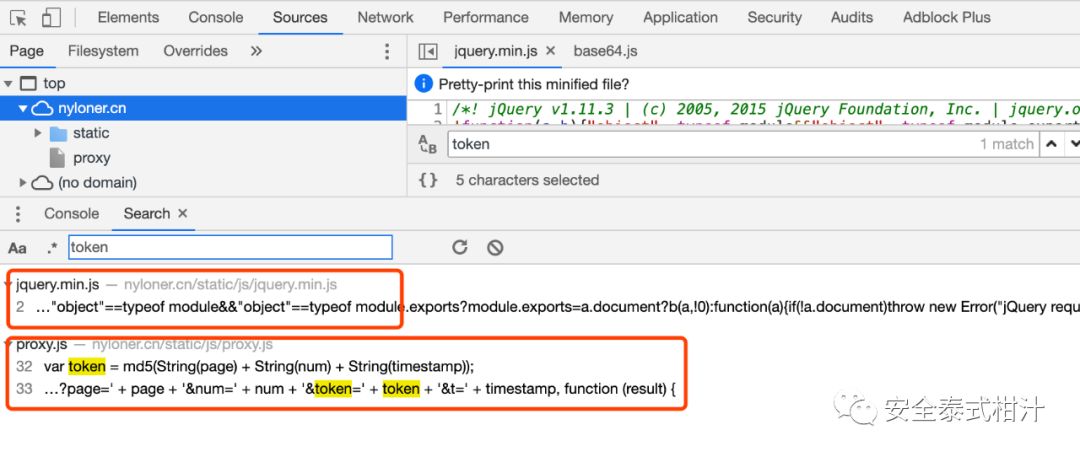Open the base64.js file tab
1080x457 pixels.
(x=605, y=51)
